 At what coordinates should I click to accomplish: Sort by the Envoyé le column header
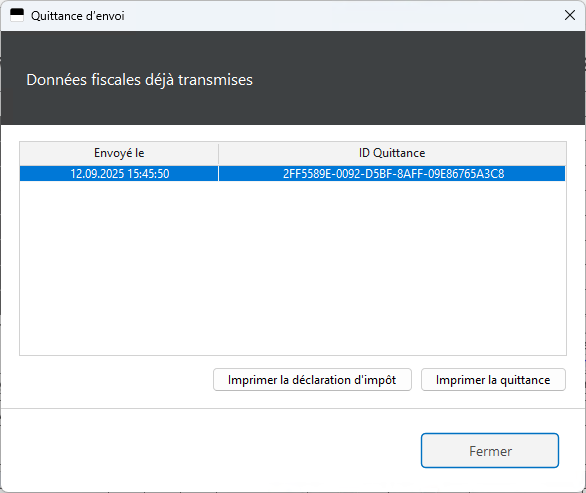(119, 153)
